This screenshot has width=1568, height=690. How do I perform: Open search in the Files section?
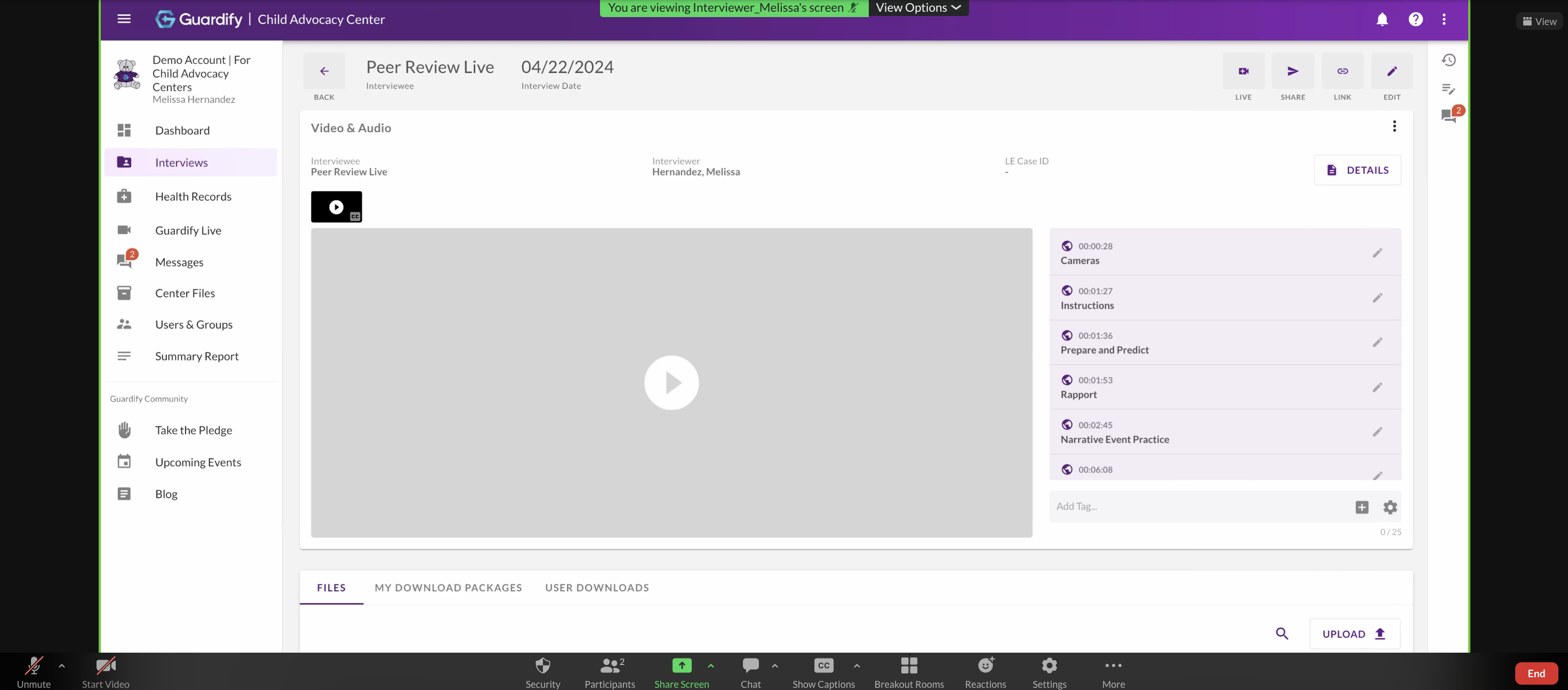[1282, 633]
